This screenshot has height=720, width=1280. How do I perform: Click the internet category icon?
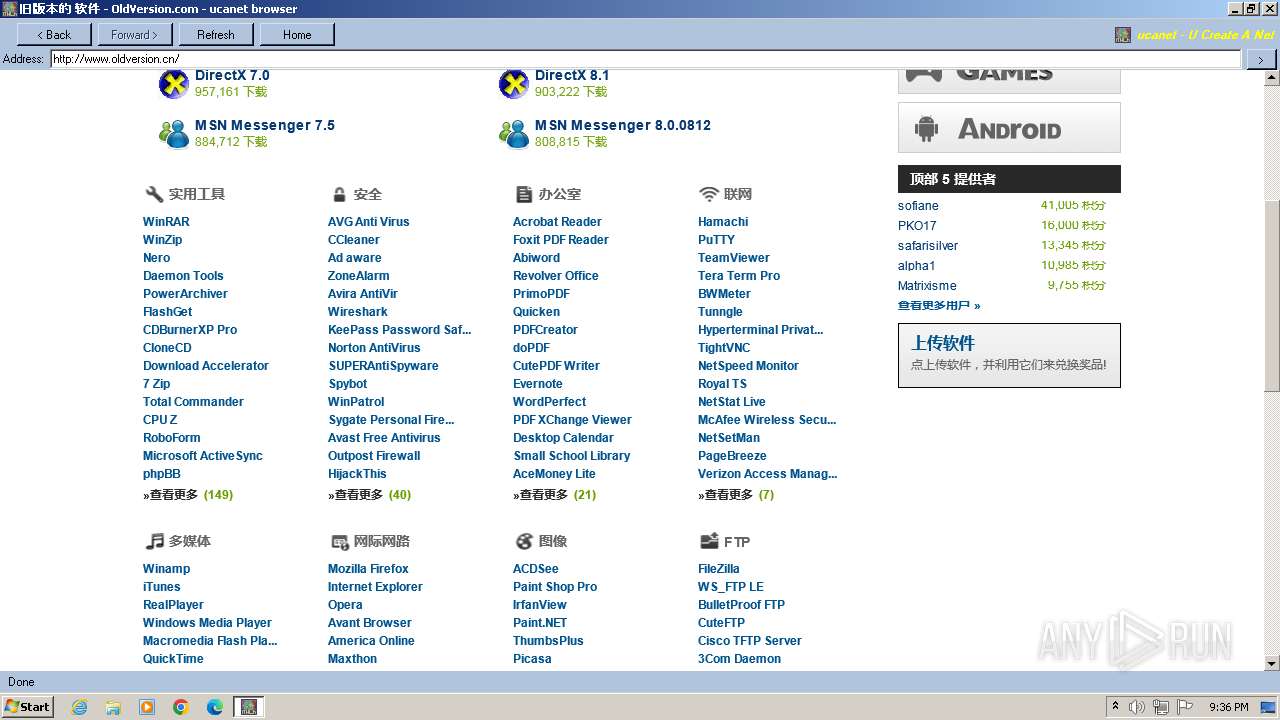[339, 541]
